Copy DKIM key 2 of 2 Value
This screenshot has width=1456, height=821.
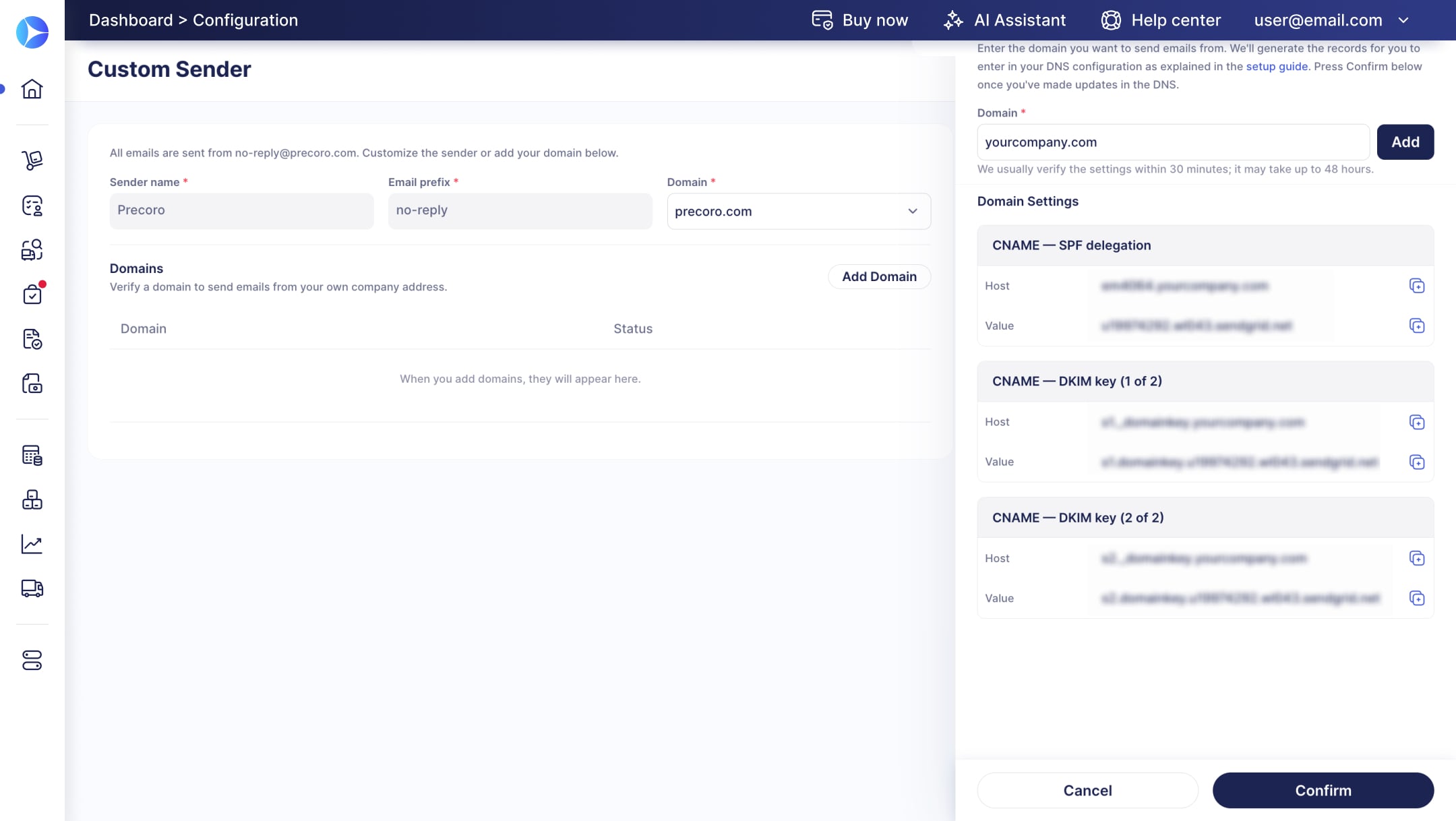[x=1416, y=598]
